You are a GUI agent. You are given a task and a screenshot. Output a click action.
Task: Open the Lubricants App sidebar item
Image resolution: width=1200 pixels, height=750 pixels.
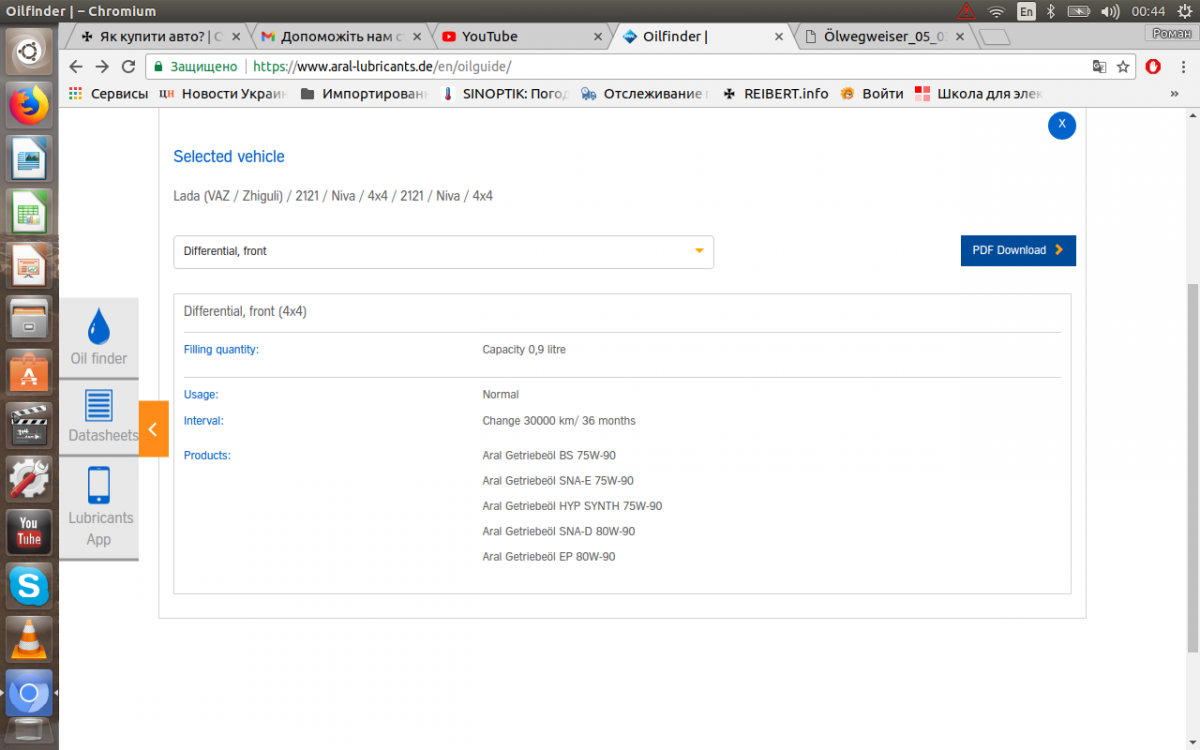(99, 508)
